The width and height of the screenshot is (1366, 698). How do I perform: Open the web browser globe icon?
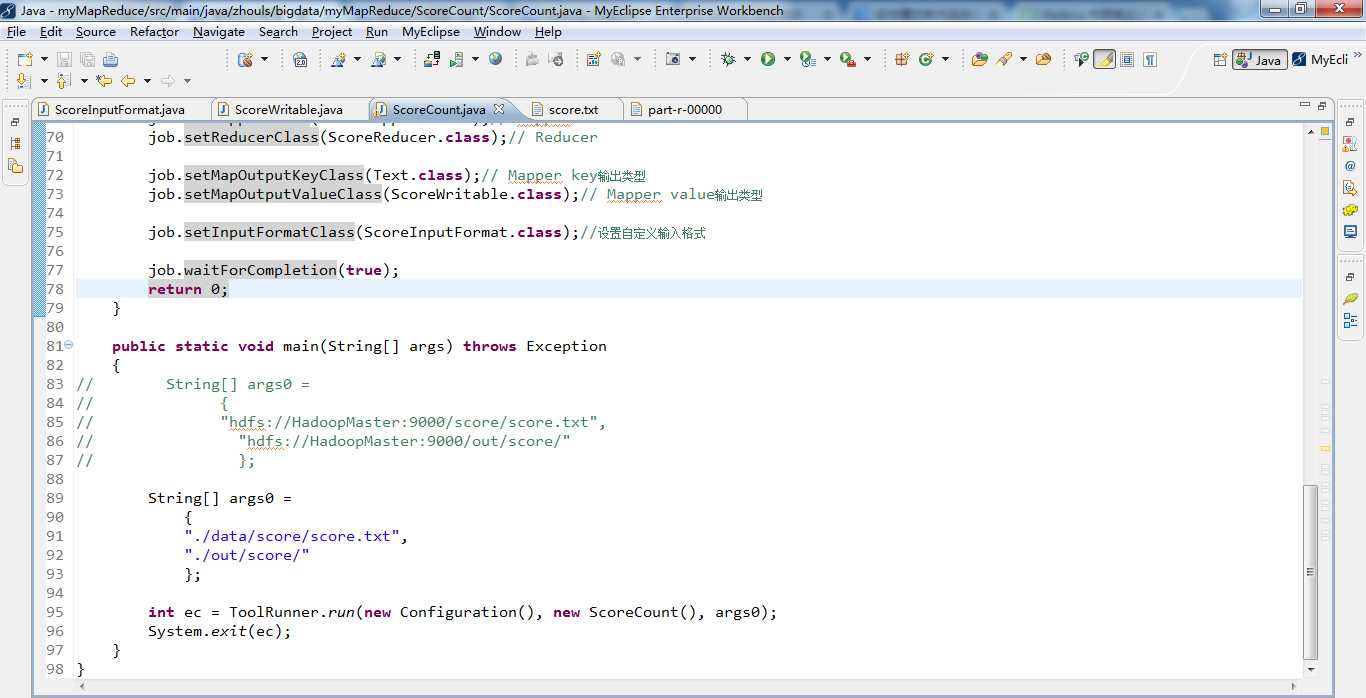pyautogui.click(x=495, y=59)
